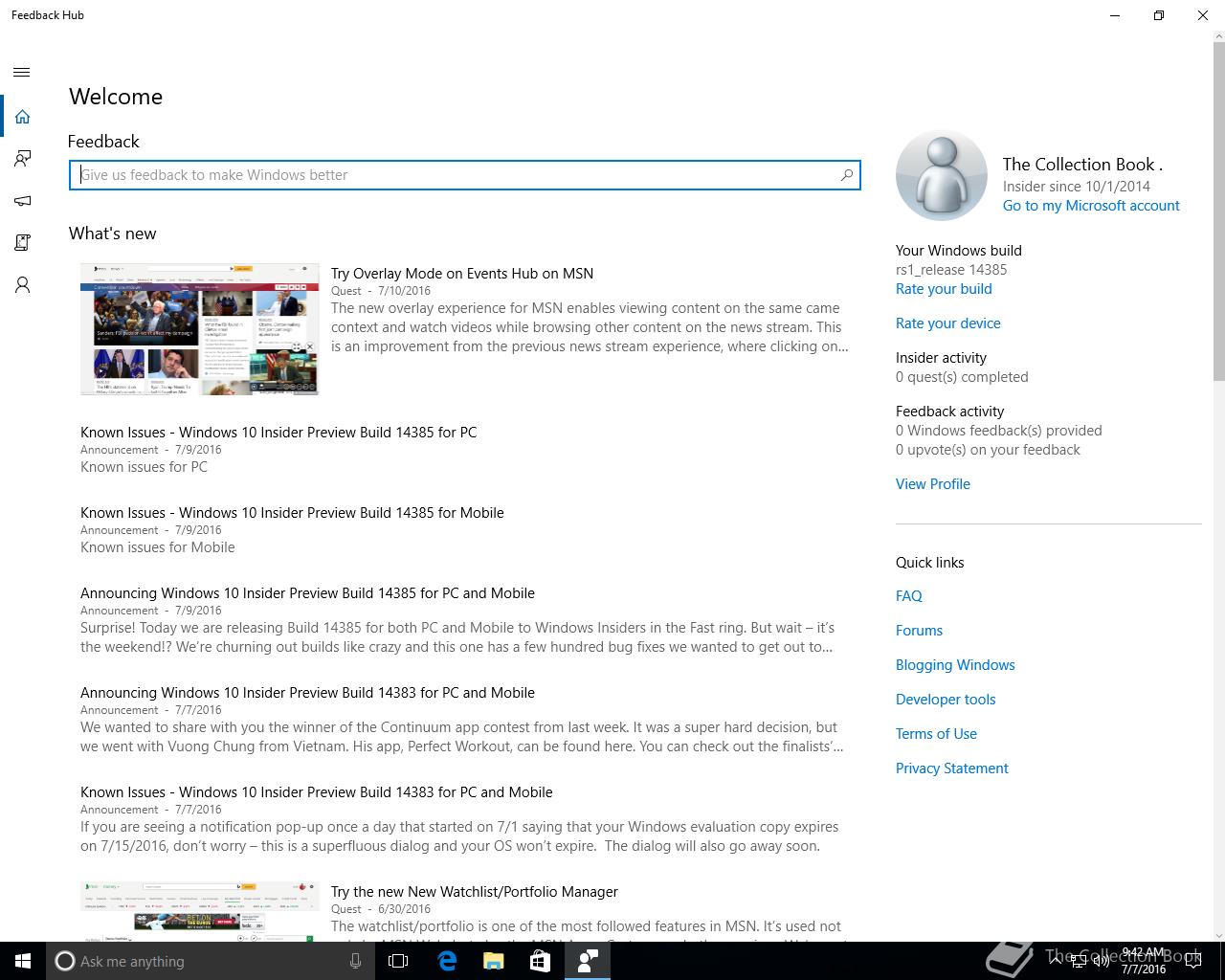Open Developer tools quick link

click(946, 700)
